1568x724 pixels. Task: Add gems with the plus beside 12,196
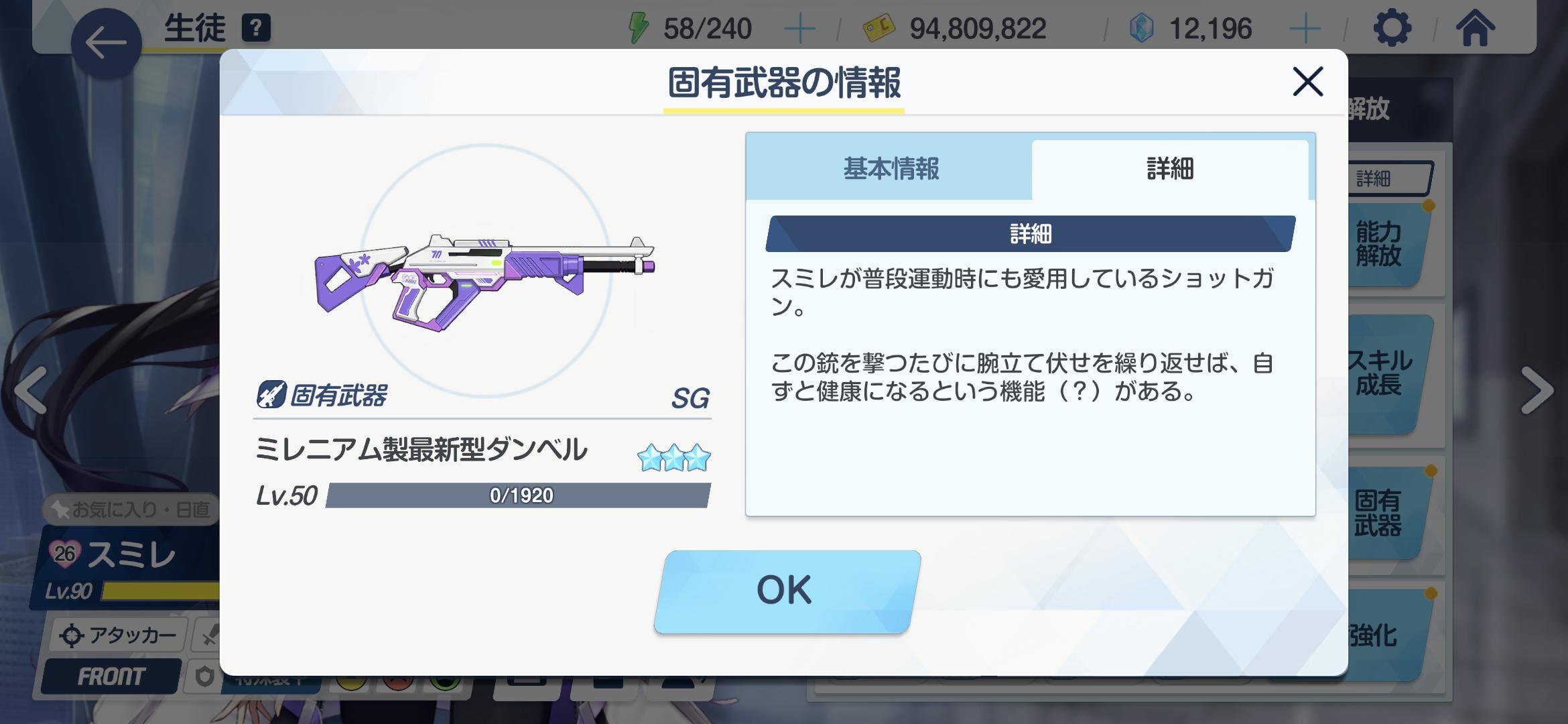1305,29
